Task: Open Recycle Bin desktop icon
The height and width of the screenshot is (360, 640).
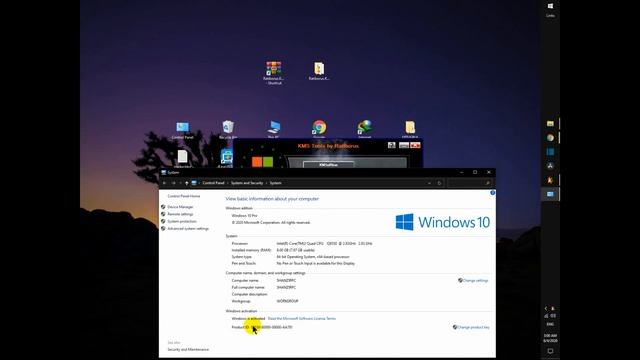Action: click(x=228, y=130)
